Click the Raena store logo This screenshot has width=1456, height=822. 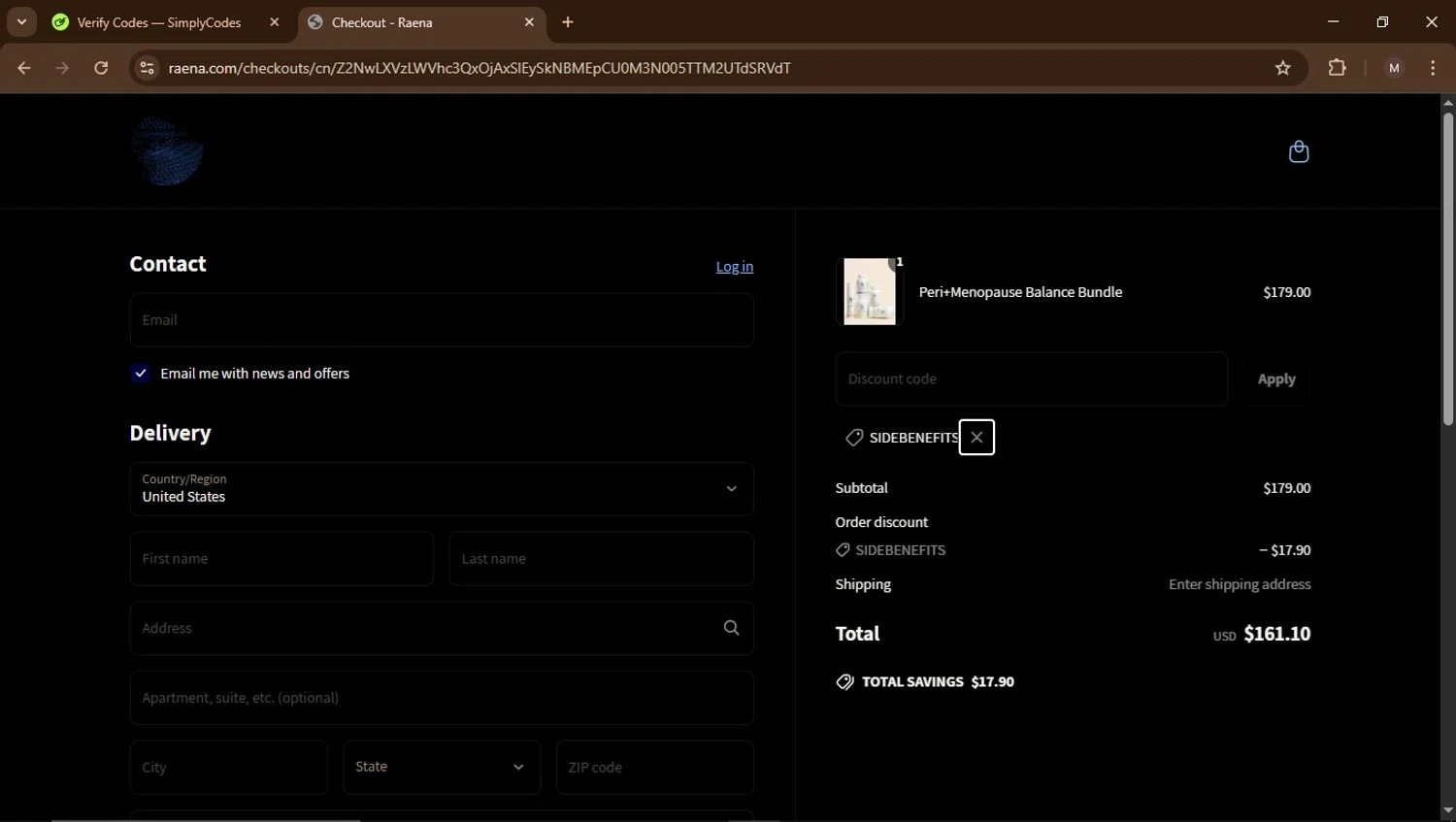coord(167,151)
